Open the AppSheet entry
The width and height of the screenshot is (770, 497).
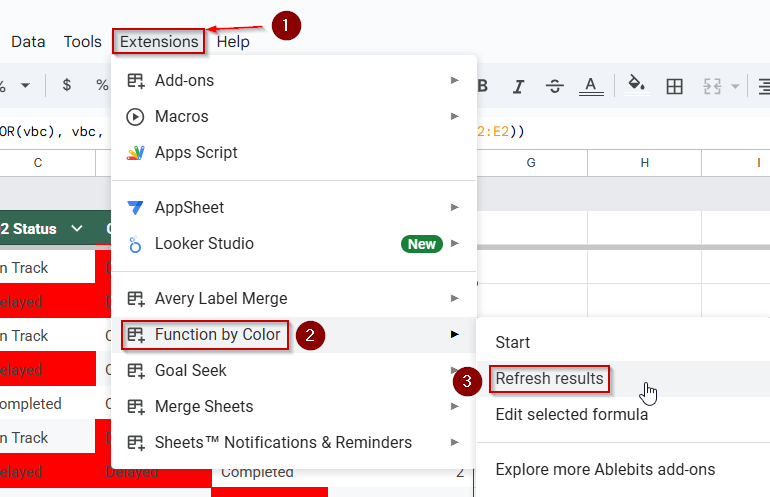pyautogui.click(x=294, y=208)
